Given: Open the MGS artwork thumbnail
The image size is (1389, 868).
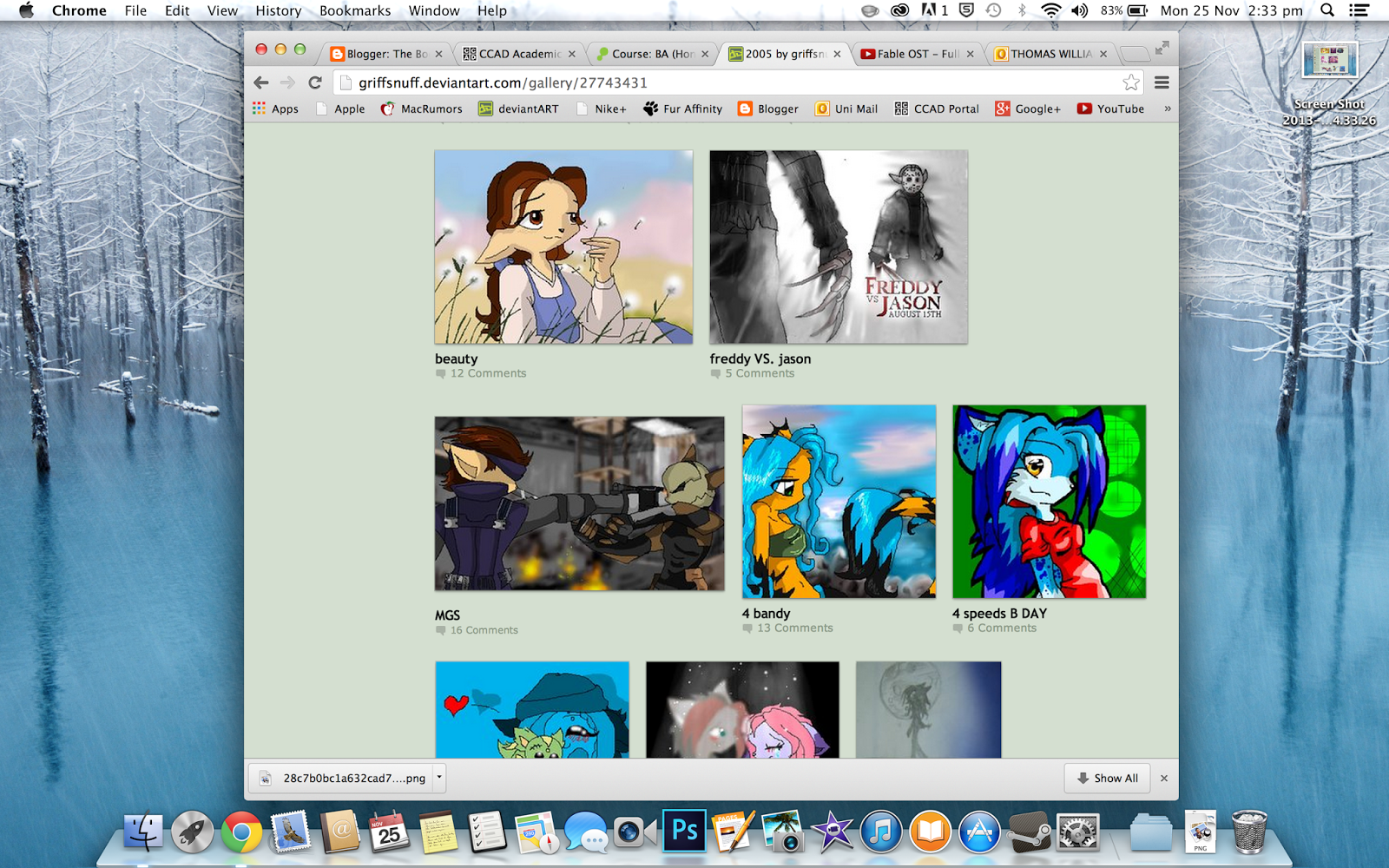Looking at the screenshot, I should coord(579,503).
